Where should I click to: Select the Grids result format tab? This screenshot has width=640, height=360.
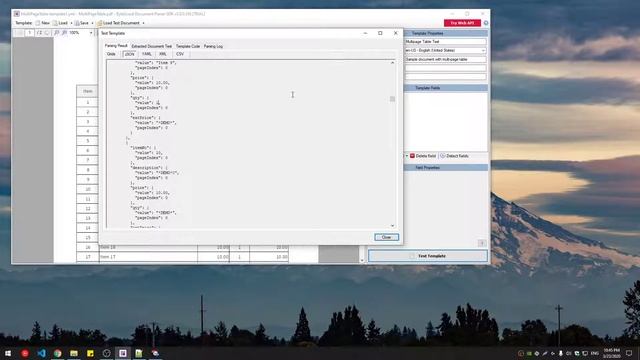pyautogui.click(x=111, y=54)
